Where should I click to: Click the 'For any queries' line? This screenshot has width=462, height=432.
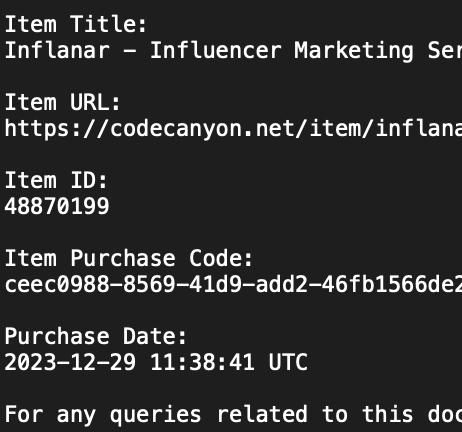pyautogui.click(x=233, y=415)
